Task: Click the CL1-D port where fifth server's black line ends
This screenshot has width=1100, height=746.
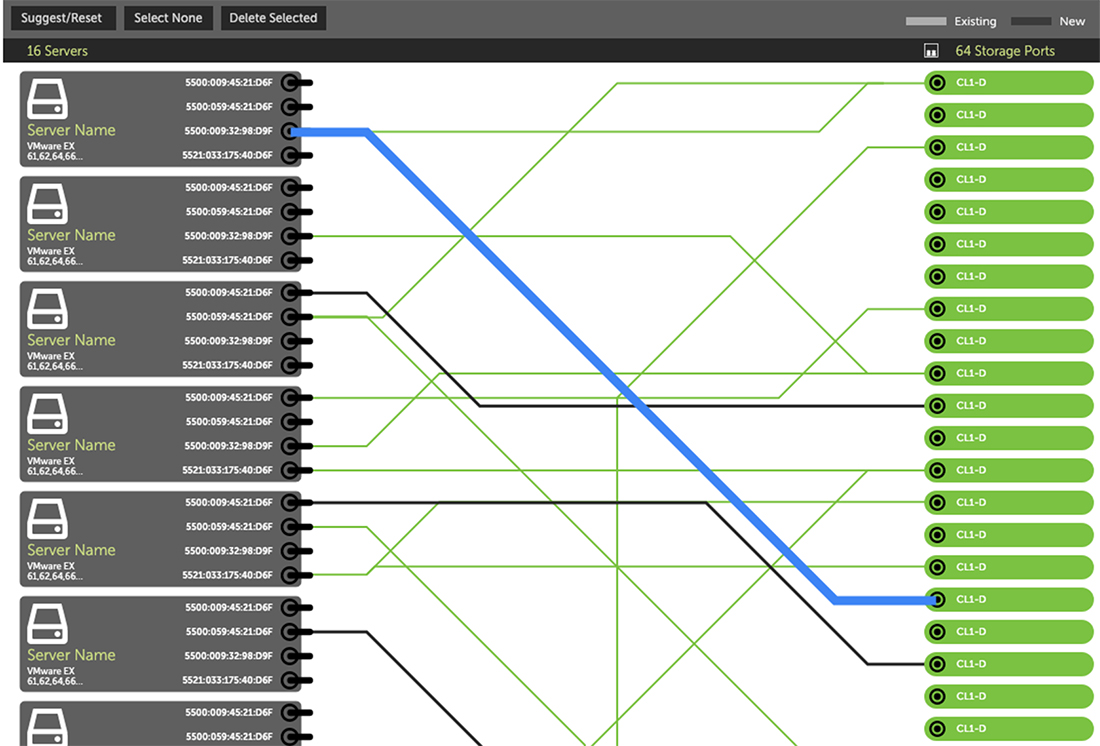Action: [1009, 664]
